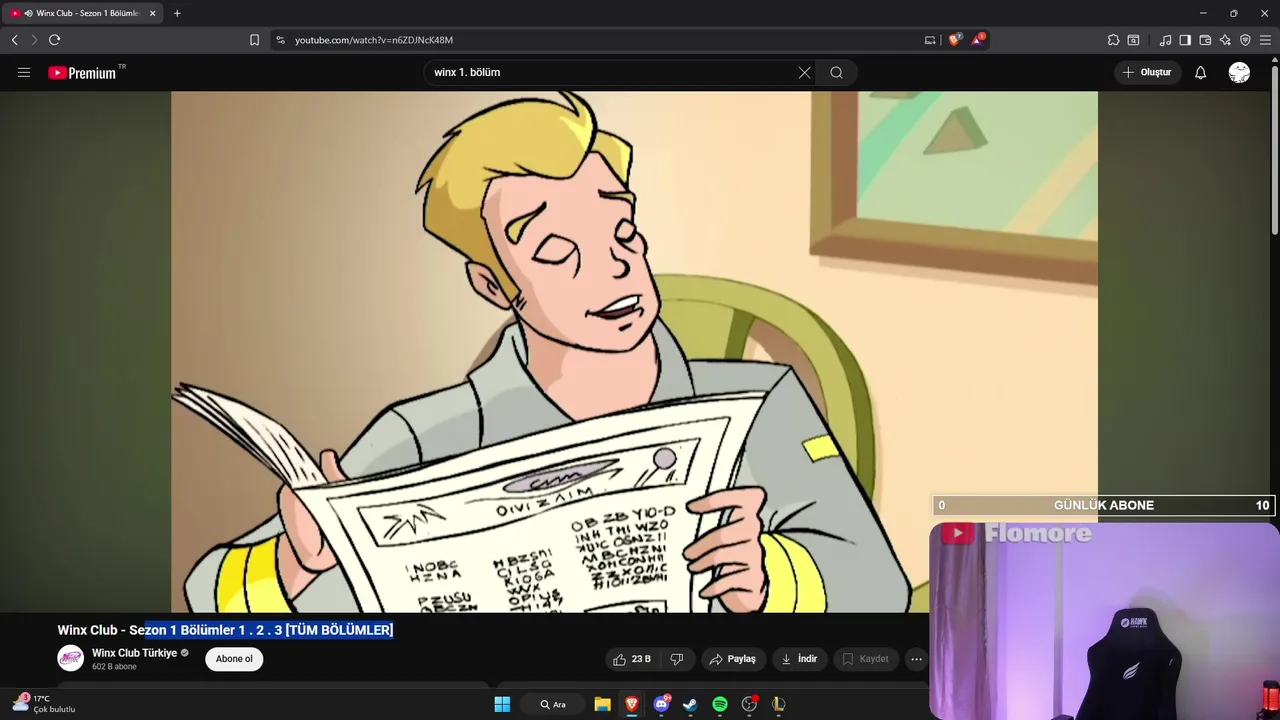Screen dimensions: 1280x720
Task: Click the video player area
Action: coord(634,352)
